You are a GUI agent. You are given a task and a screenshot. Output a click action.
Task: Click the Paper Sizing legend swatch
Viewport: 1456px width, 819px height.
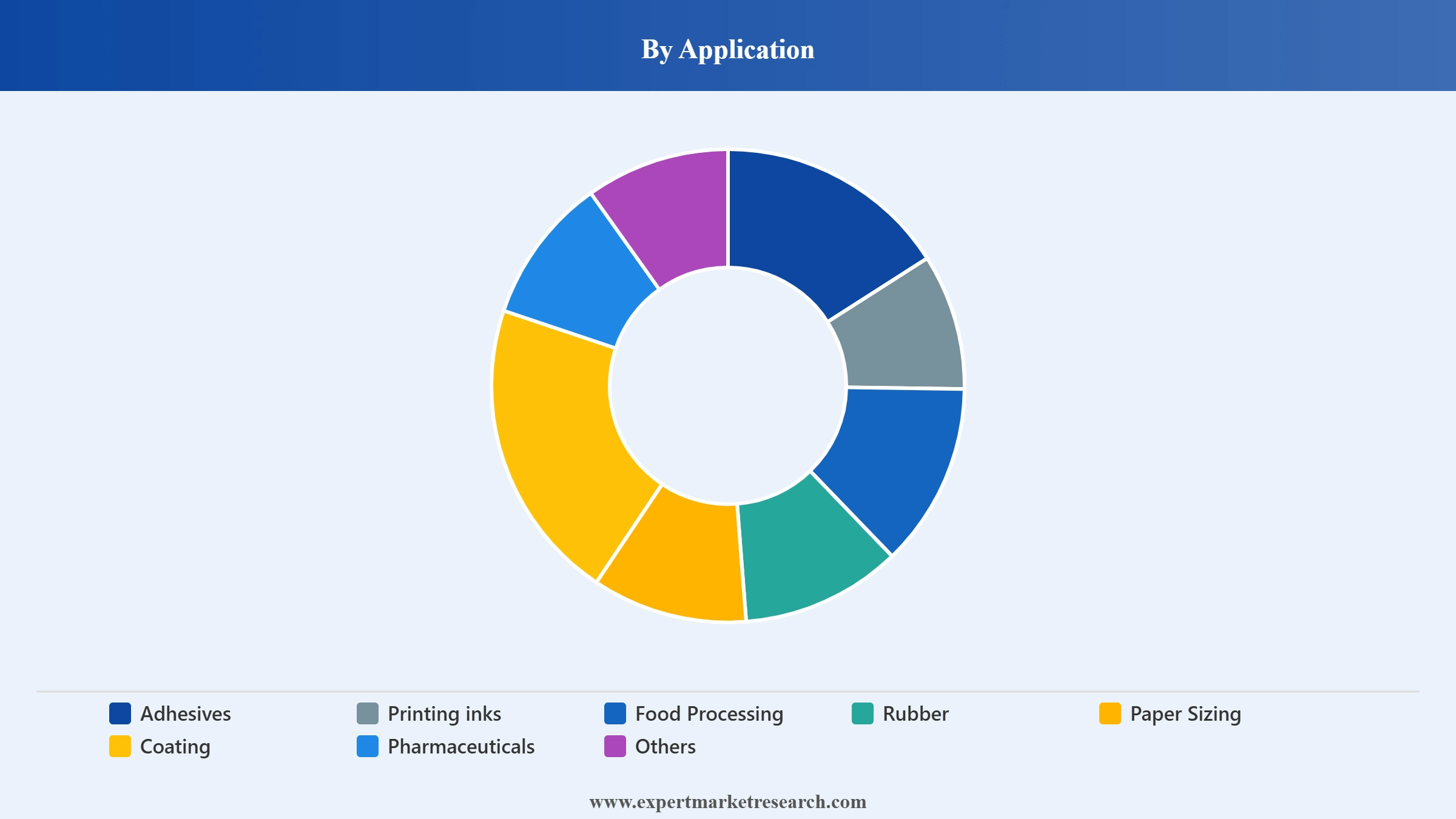point(1110,713)
